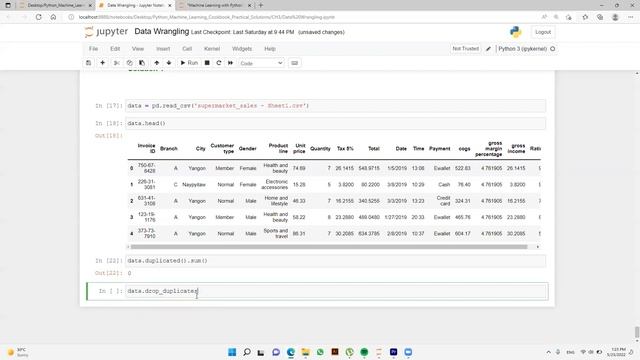640x360 pixels.
Task: Run the current cell
Action: click(189, 63)
